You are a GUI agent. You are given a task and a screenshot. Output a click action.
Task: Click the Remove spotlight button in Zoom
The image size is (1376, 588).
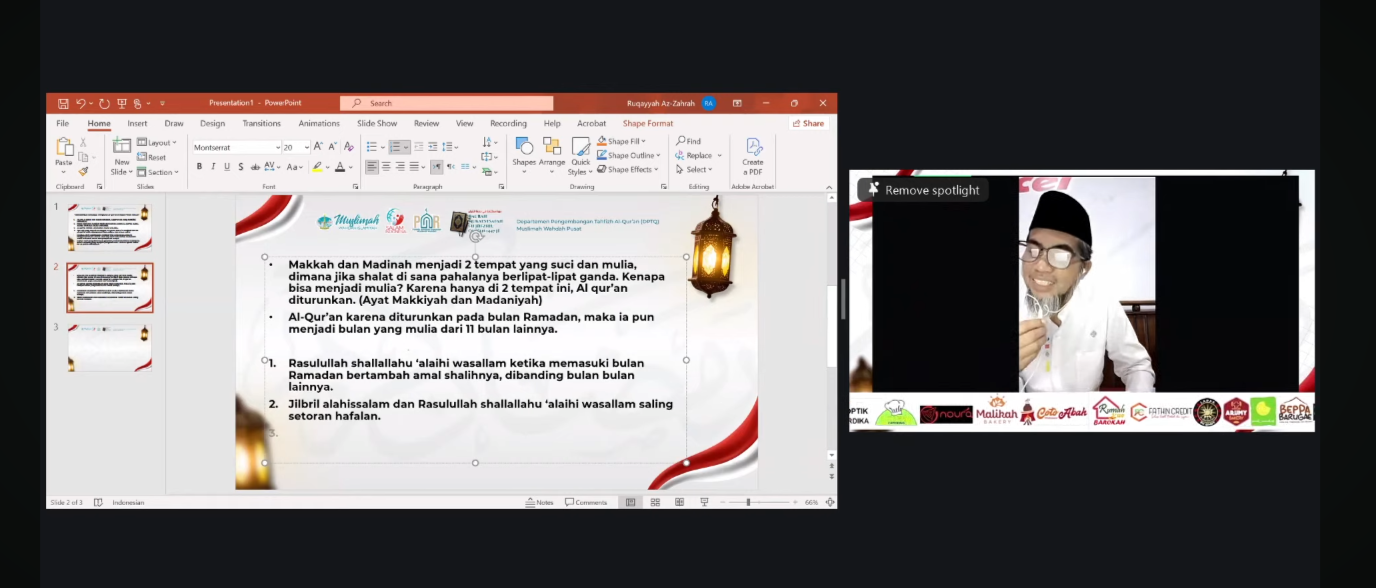921,190
